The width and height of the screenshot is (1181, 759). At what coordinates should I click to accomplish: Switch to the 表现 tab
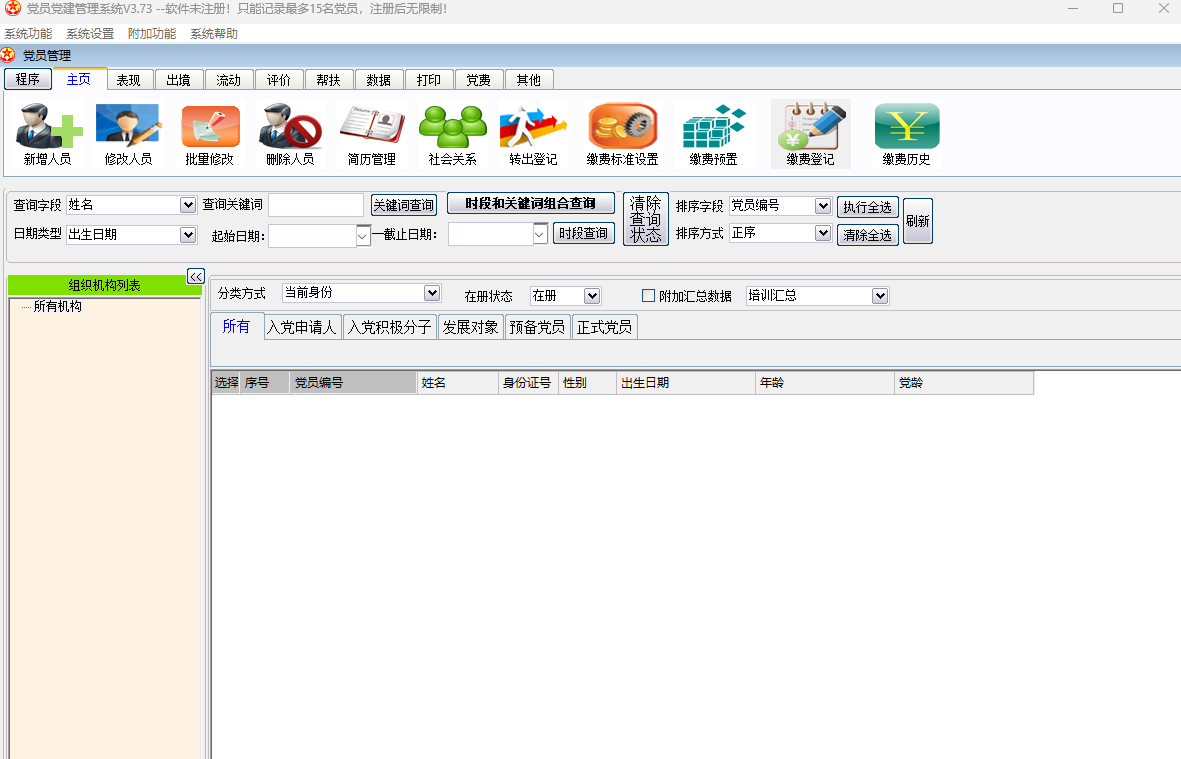tap(129, 80)
